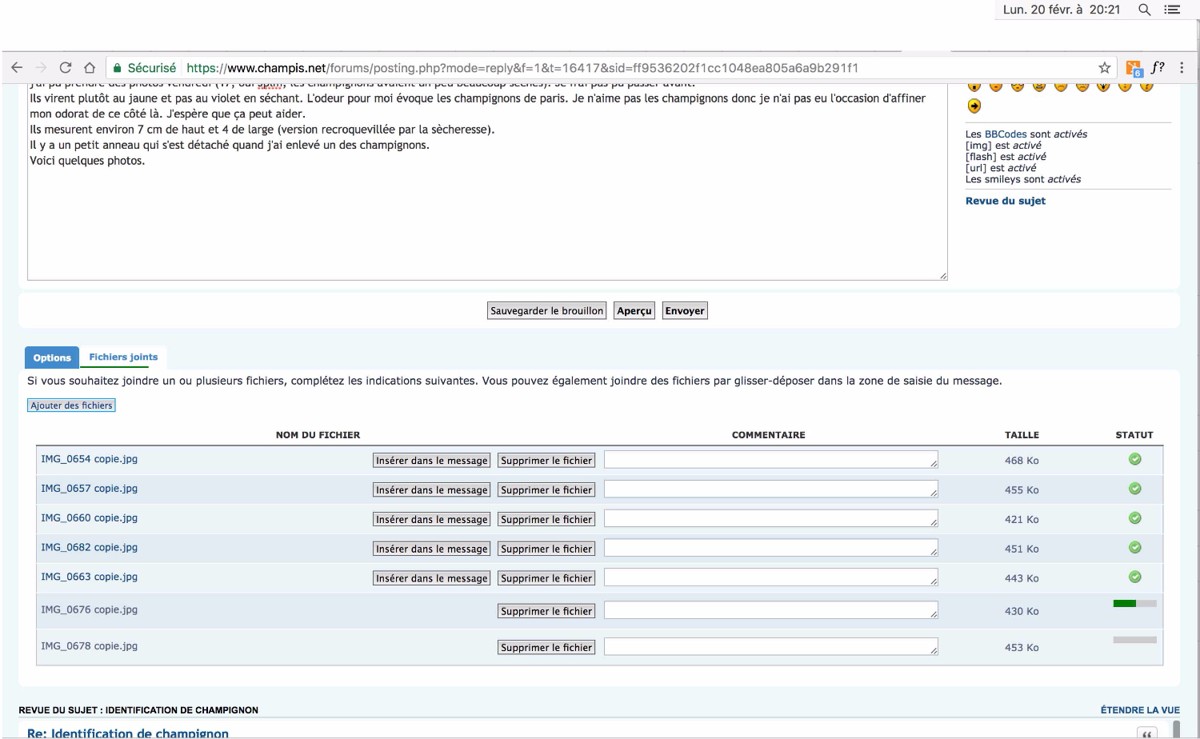
Task: Bookmark this page with the star icon
Action: 1104,68
